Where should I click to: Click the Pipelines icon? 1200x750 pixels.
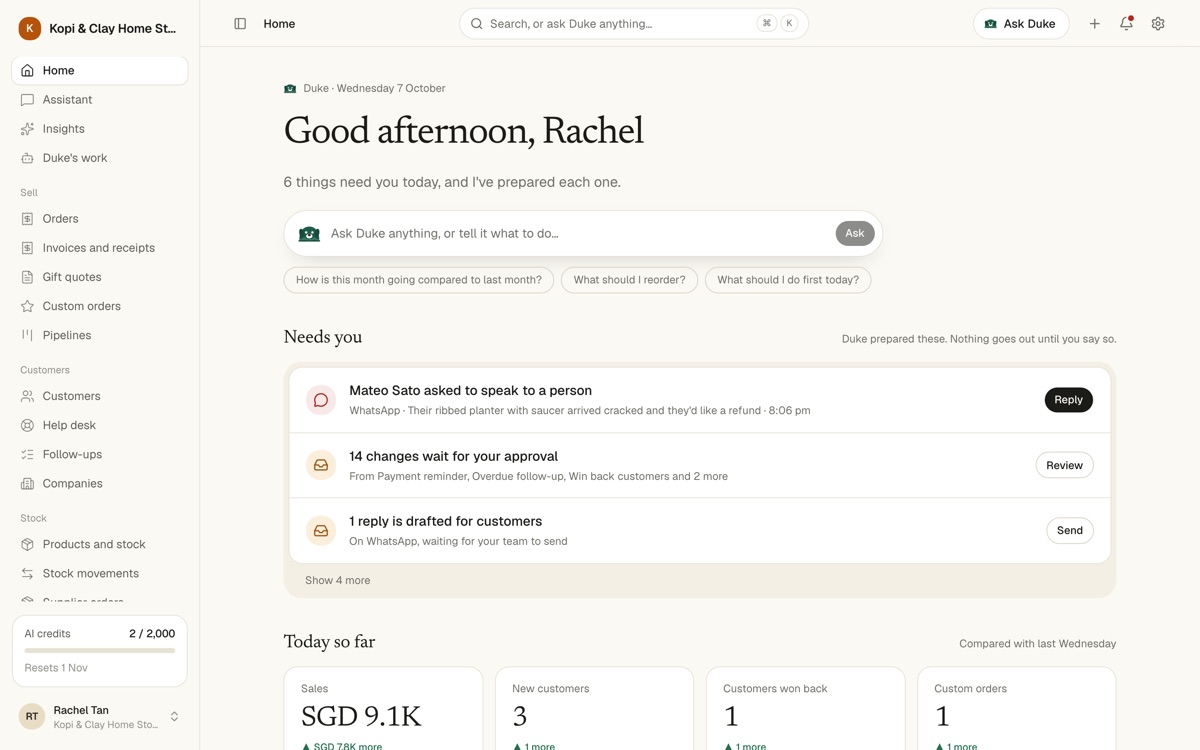click(28, 334)
